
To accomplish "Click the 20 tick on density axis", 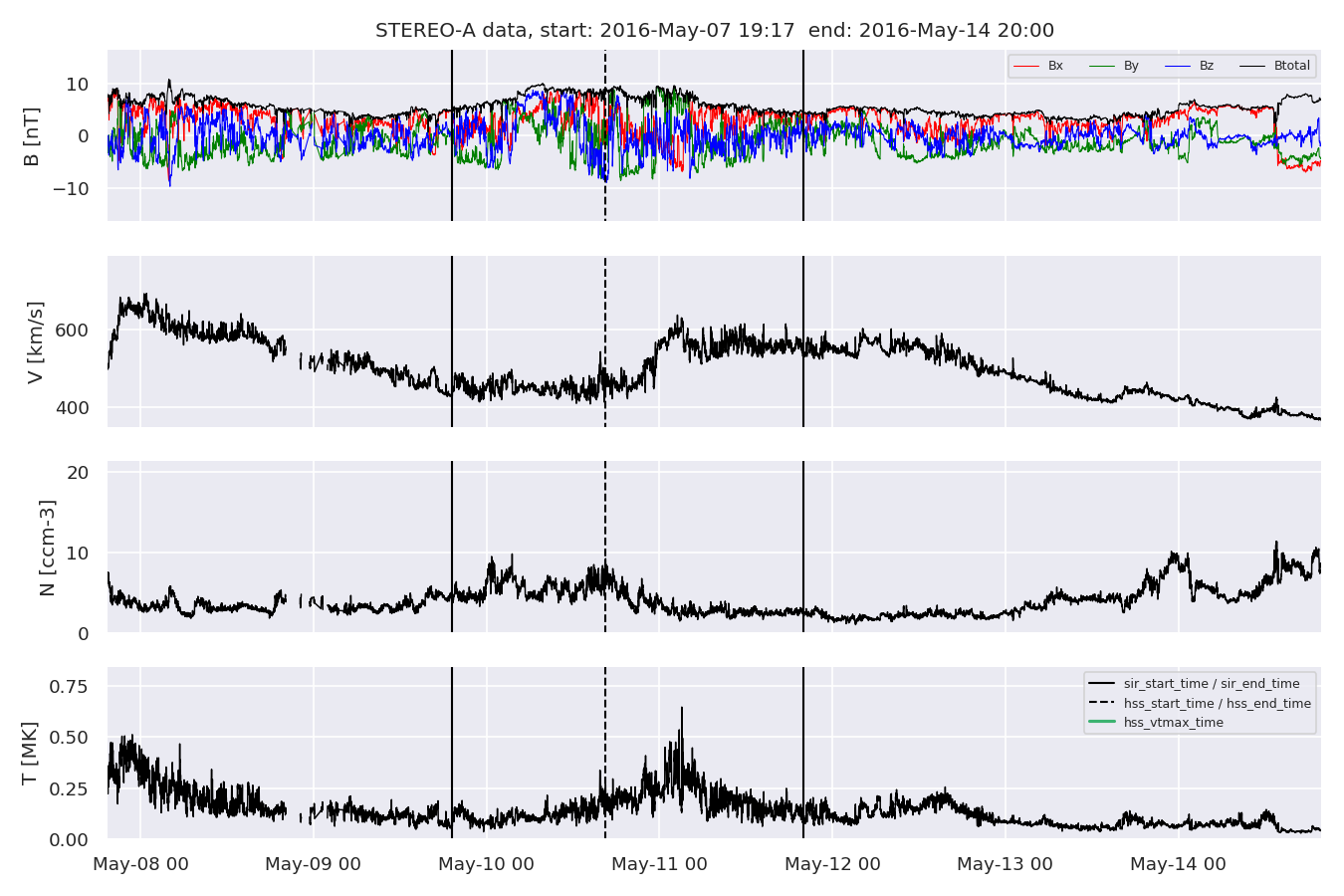I will (78, 472).
